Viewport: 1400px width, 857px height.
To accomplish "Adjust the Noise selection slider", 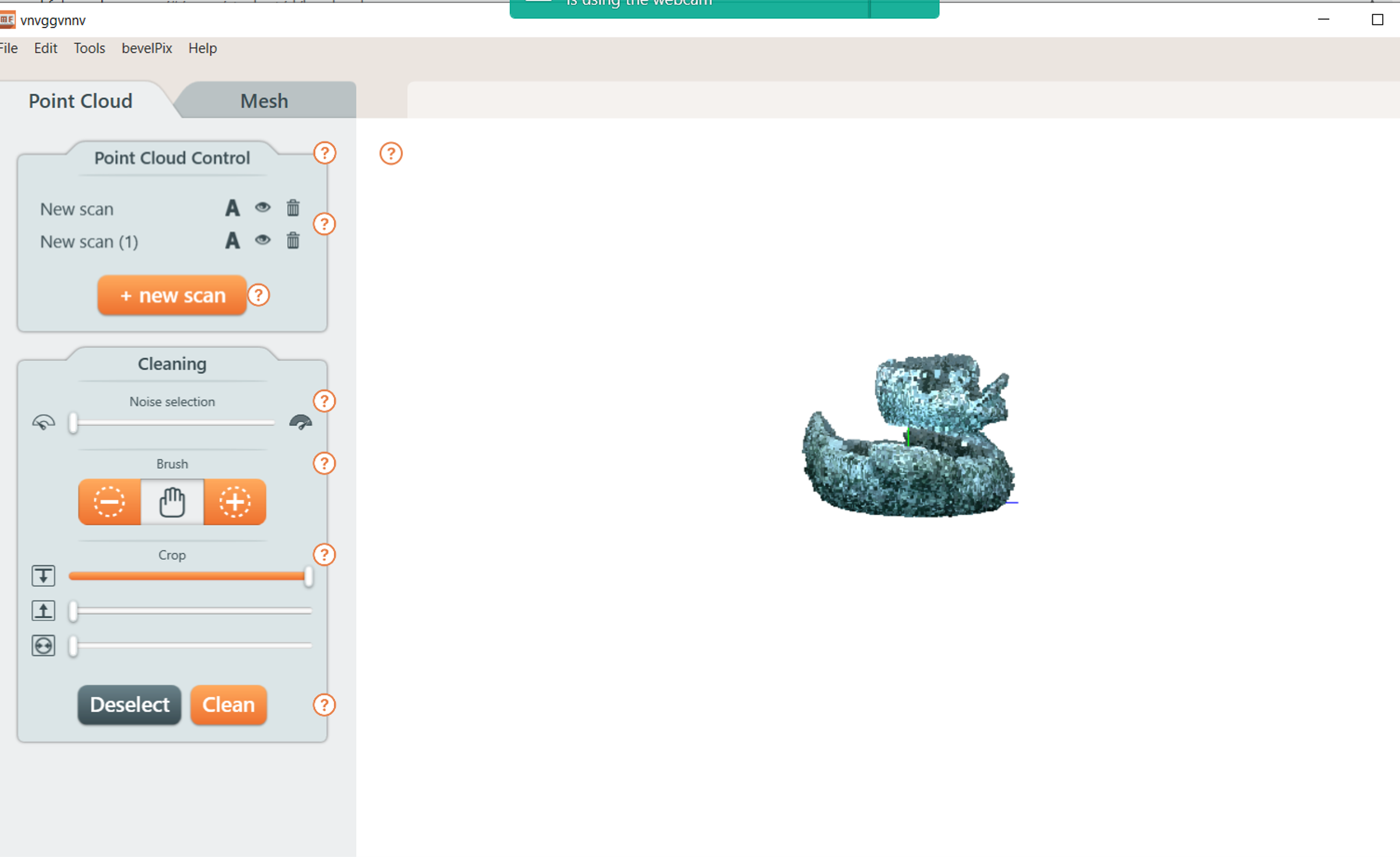I will (75, 422).
